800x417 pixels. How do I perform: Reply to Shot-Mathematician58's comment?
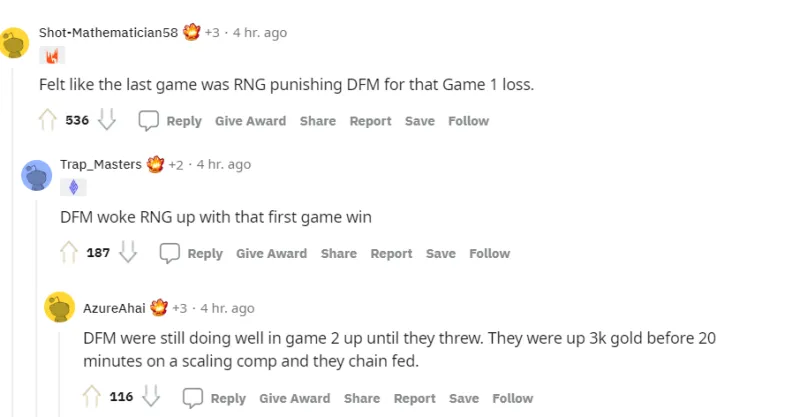(172, 121)
